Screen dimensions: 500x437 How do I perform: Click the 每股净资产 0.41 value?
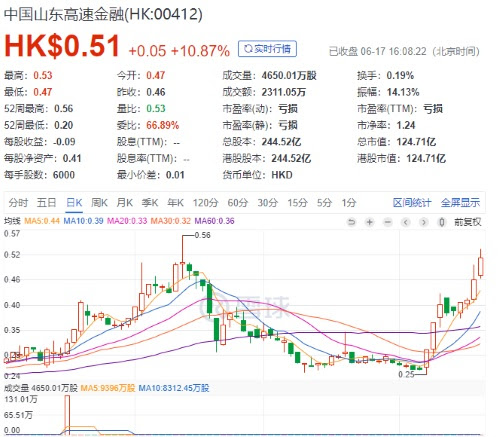72,158
